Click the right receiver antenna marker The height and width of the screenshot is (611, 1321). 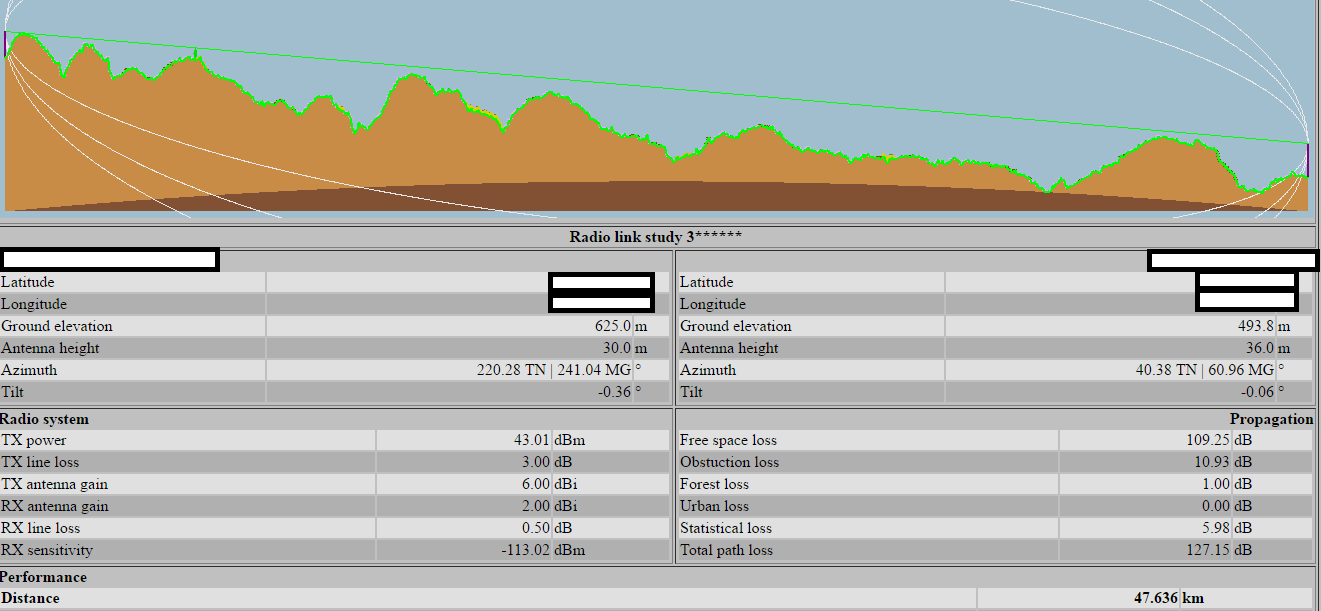(x=1308, y=158)
